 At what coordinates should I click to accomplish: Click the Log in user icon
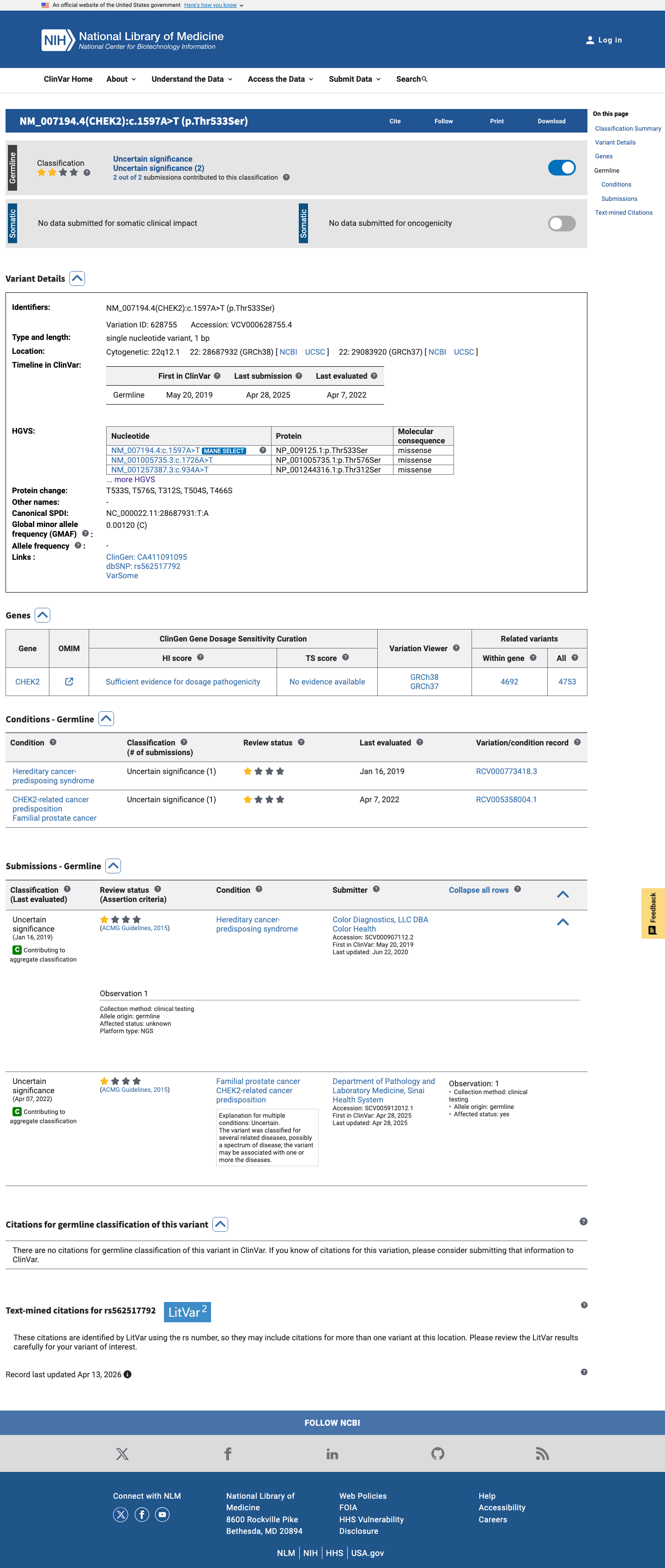click(x=590, y=40)
